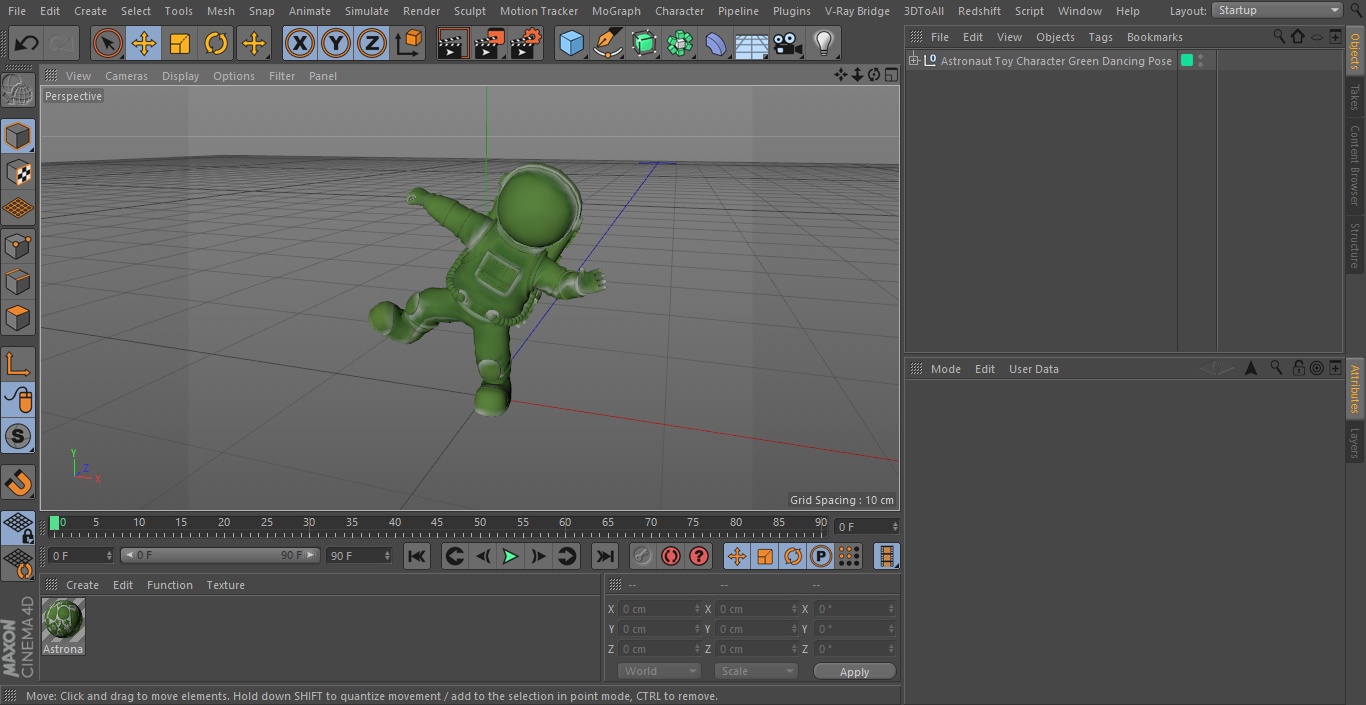Add a Light object
Viewport: 1366px width, 705px height.
pos(824,43)
